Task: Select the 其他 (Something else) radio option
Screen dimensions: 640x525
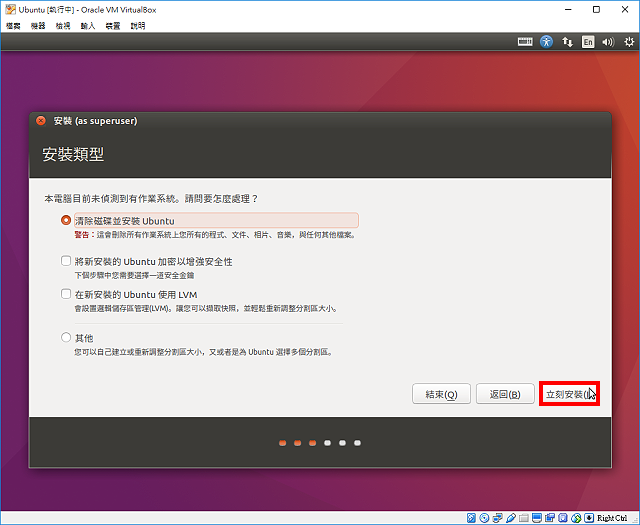Action: pyautogui.click(x=66, y=337)
